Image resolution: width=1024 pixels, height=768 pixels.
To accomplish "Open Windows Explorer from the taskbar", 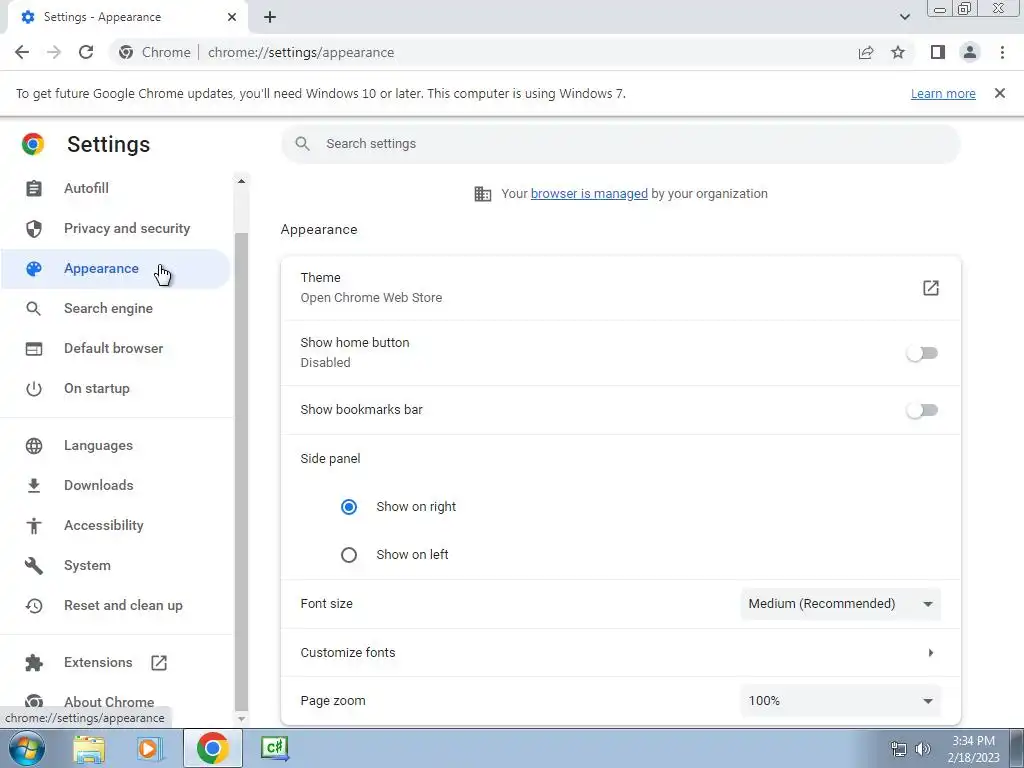I will point(89,748).
